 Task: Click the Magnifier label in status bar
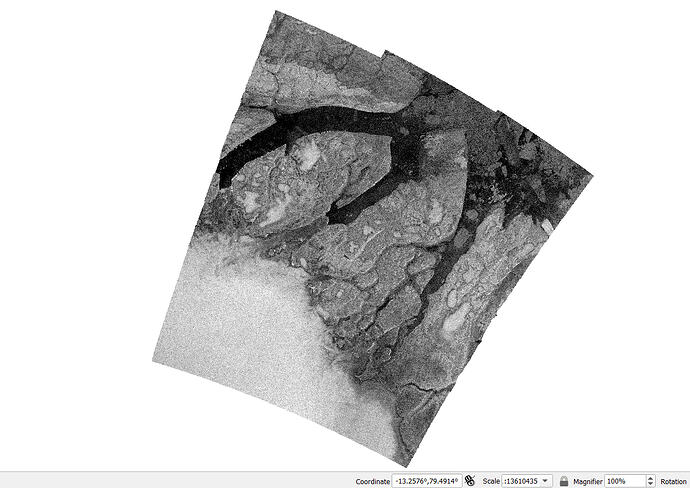coord(587,481)
